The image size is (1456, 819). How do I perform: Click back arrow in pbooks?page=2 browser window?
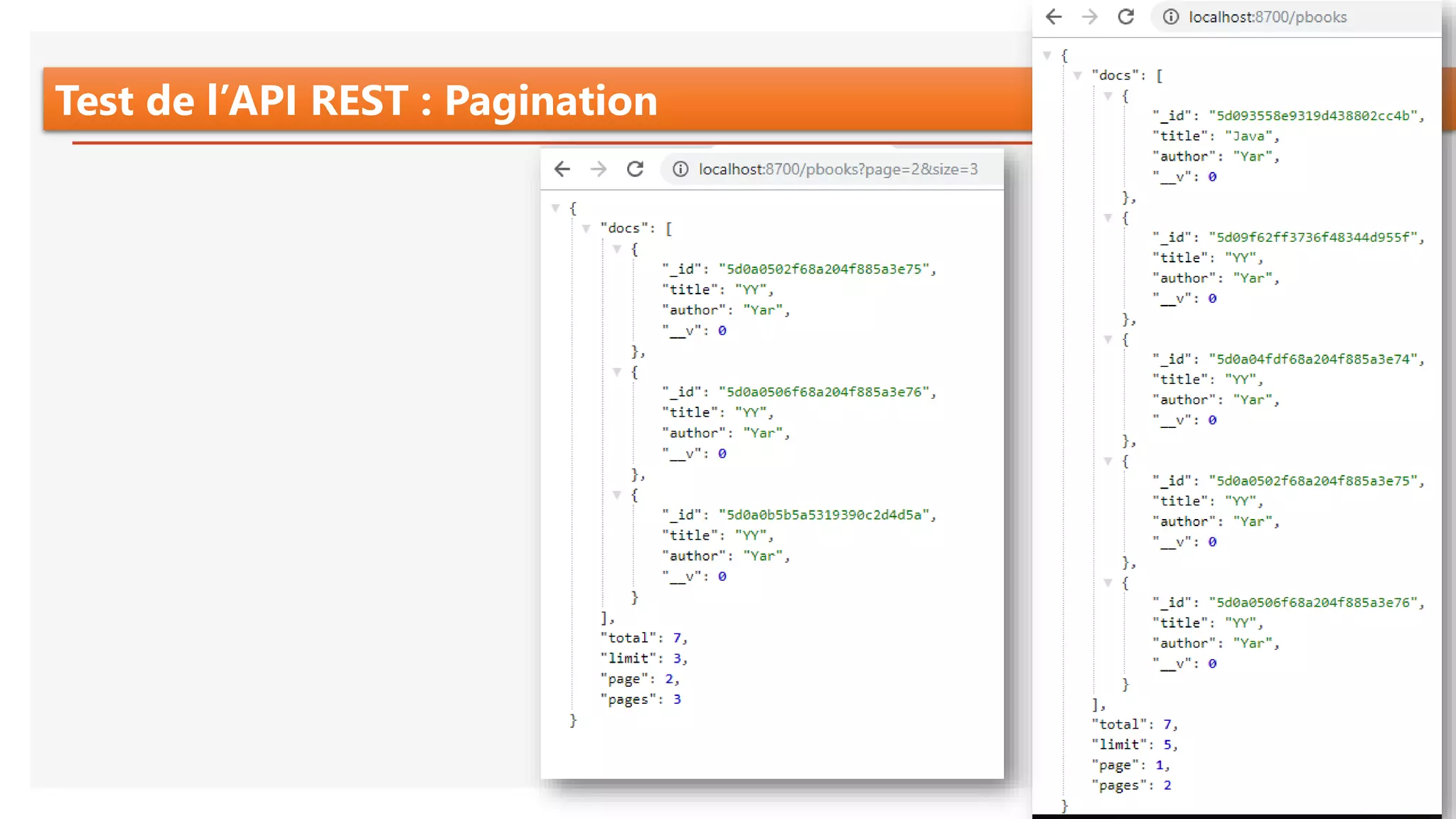(562, 169)
